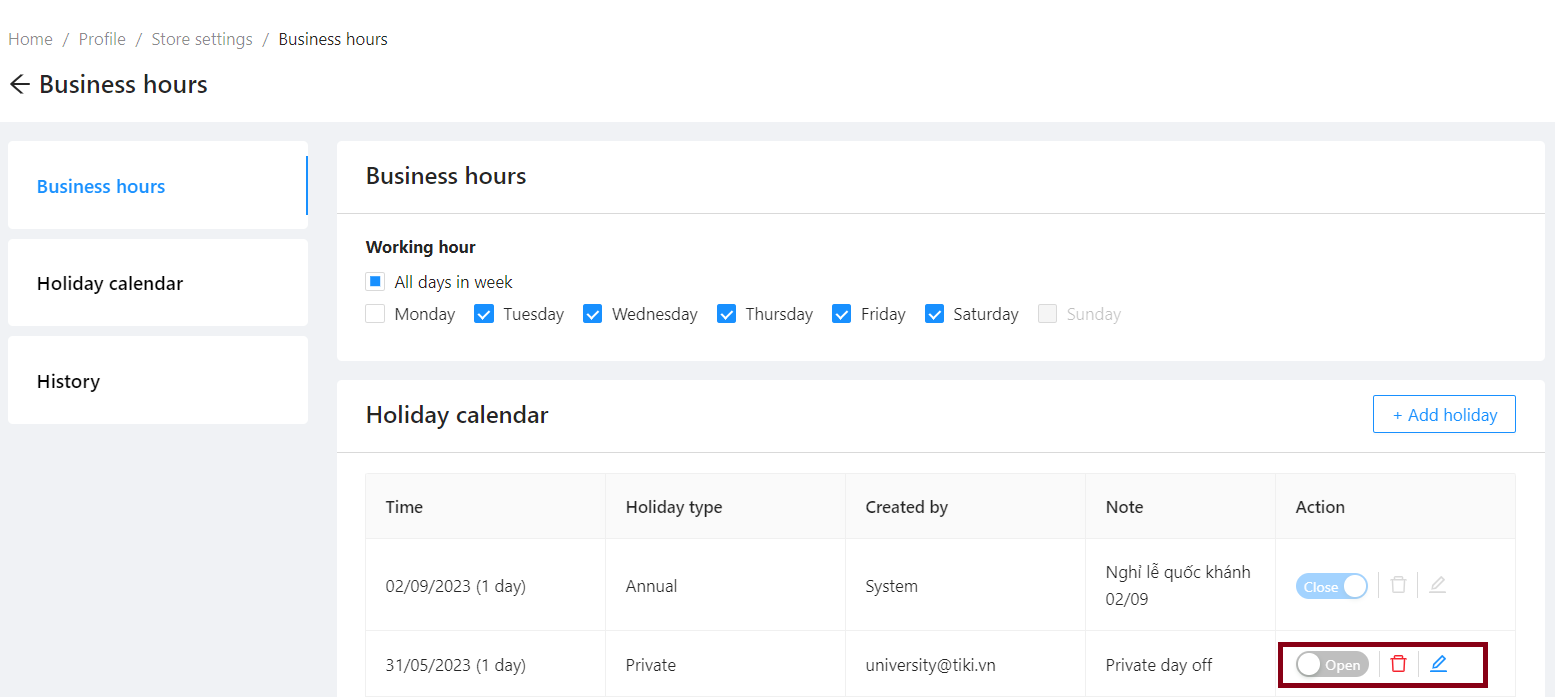Click pencil icon for the Annual holiday
The image size is (1555, 697).
1437,585
